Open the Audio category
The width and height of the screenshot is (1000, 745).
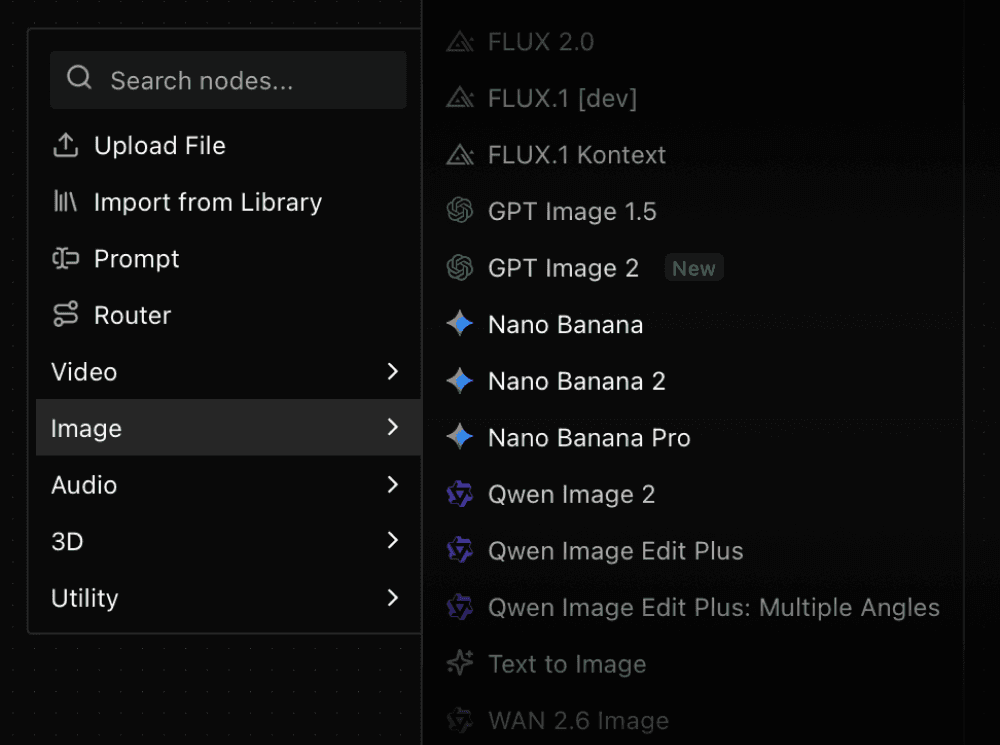point(228,485)
